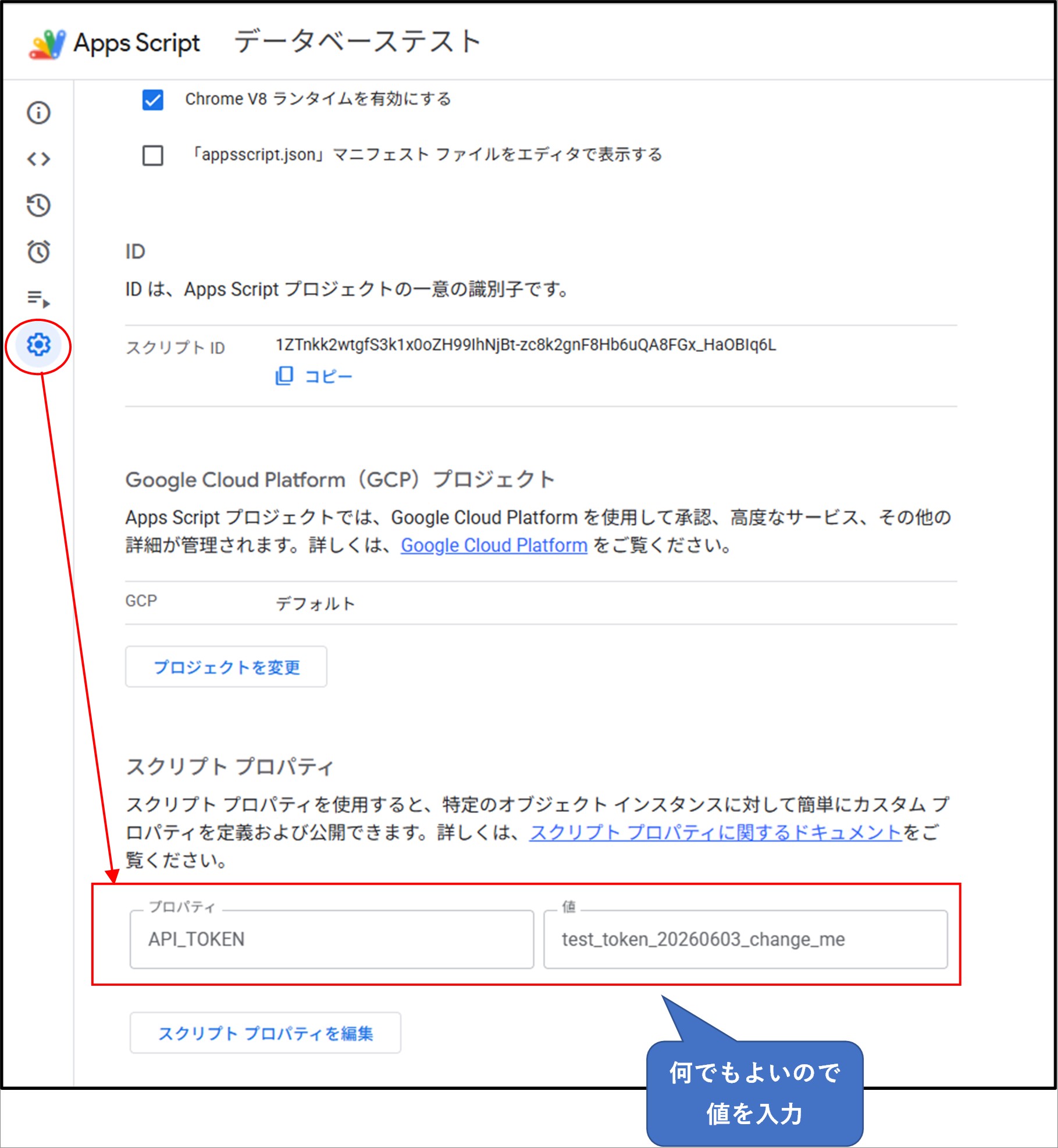
Task: Select the script ID string text
Action: pos(526,345)
